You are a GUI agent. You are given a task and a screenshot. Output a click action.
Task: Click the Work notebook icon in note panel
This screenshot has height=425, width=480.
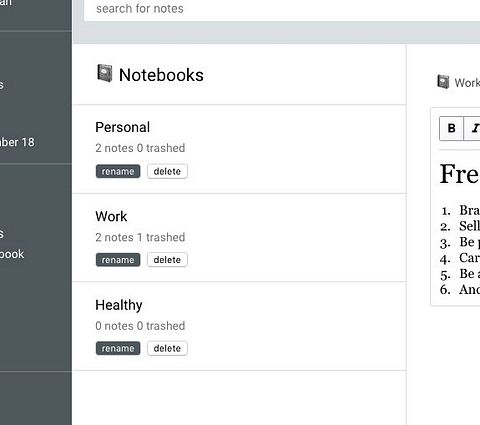(x=443, y=82)
